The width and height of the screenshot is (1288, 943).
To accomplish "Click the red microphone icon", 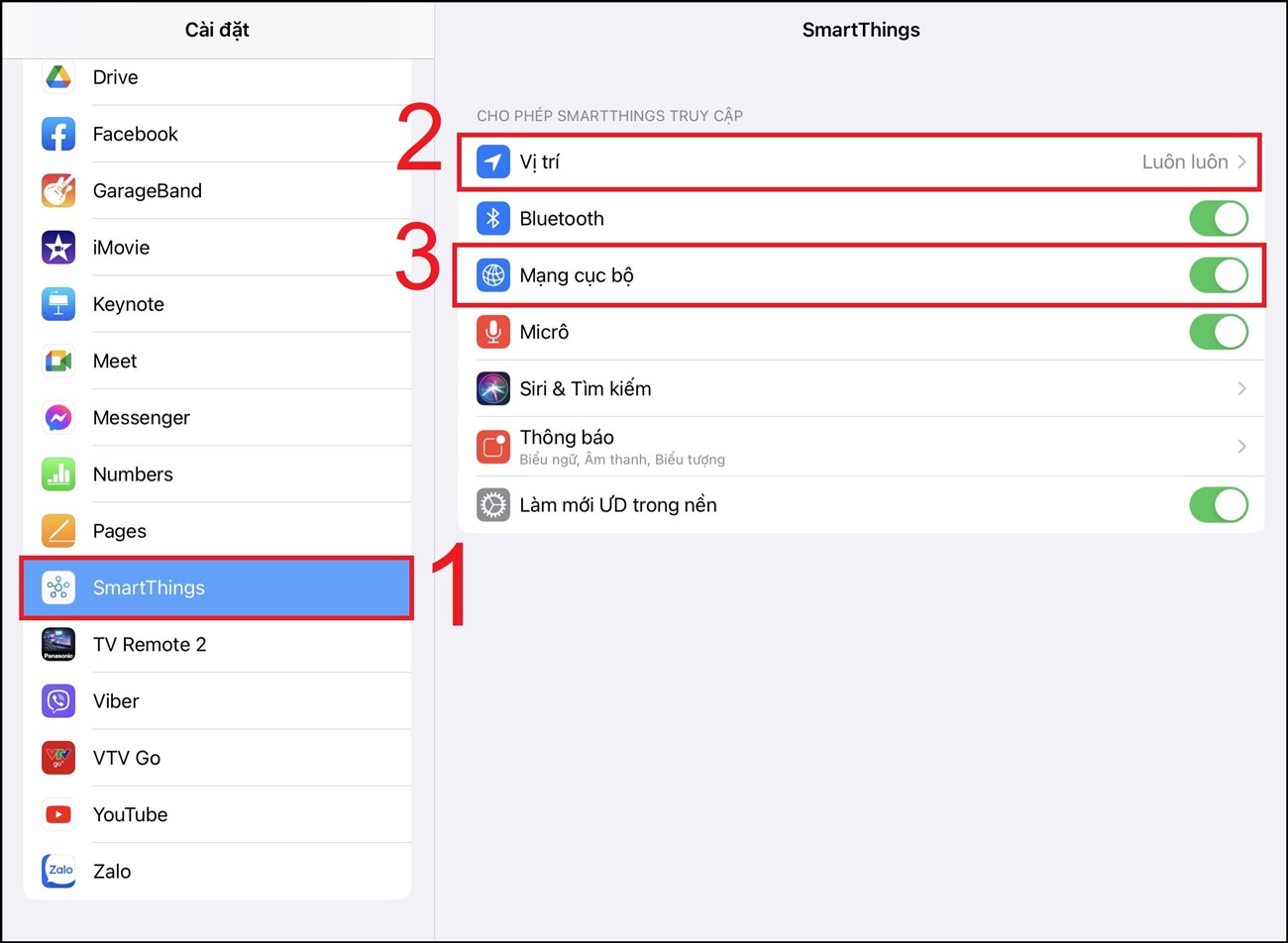I will (x=493, y=332).
